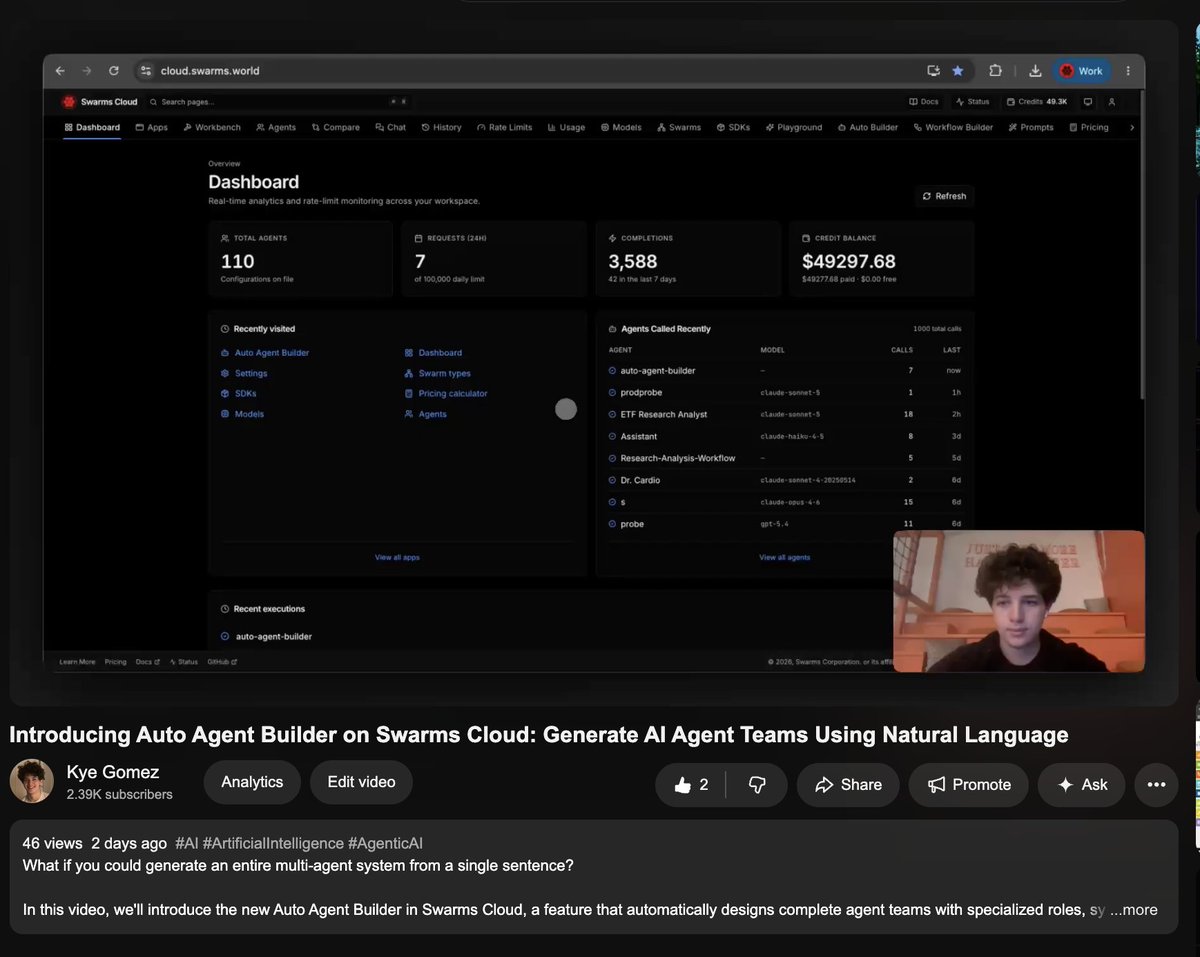This screenshot has height=957, width=1200.
Task: Open the Docs link in Swarms header
Action: (x=923, y=101)
